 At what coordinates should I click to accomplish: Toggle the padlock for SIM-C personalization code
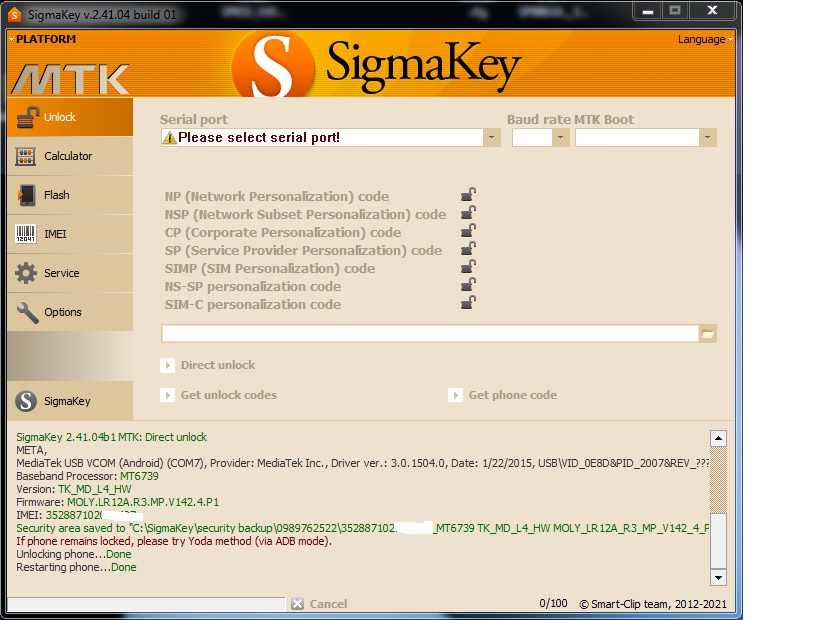click(466, 304)
